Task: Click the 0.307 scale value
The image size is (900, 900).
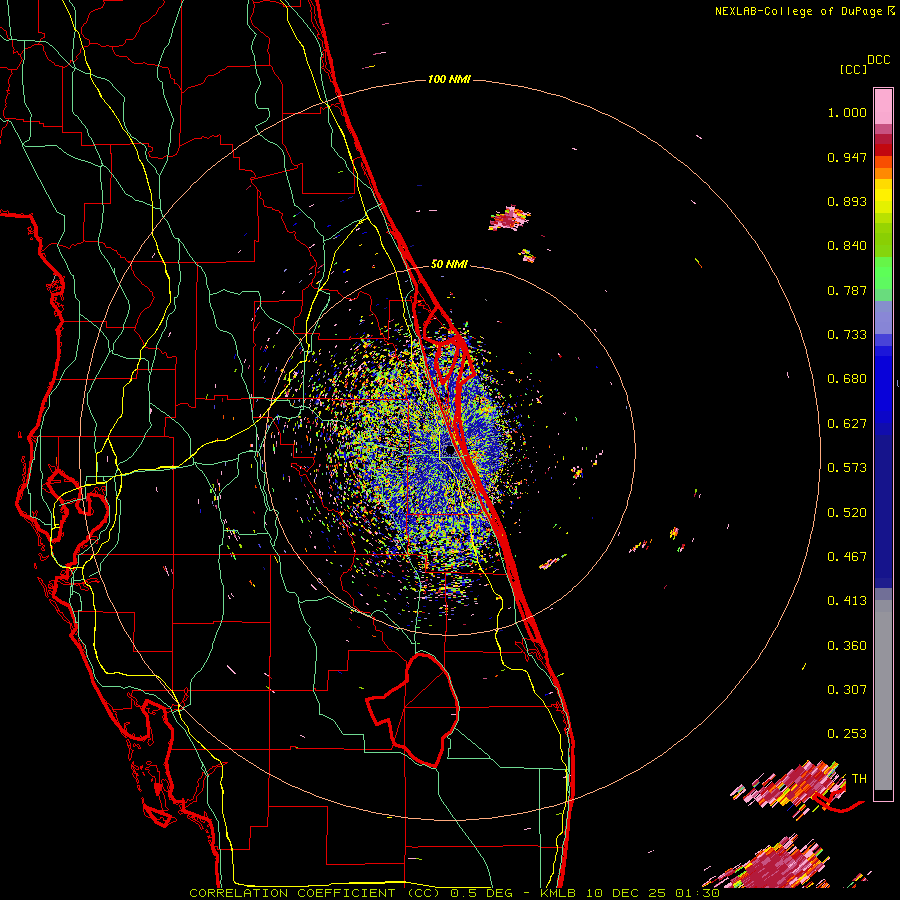Action: 847,690
